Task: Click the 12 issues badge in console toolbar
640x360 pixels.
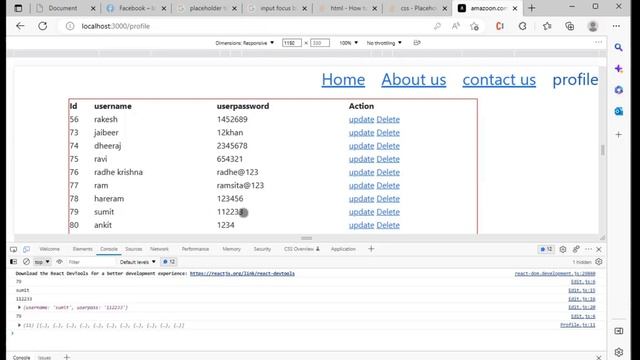Action: pyautogui.click(x=169, y=262)
